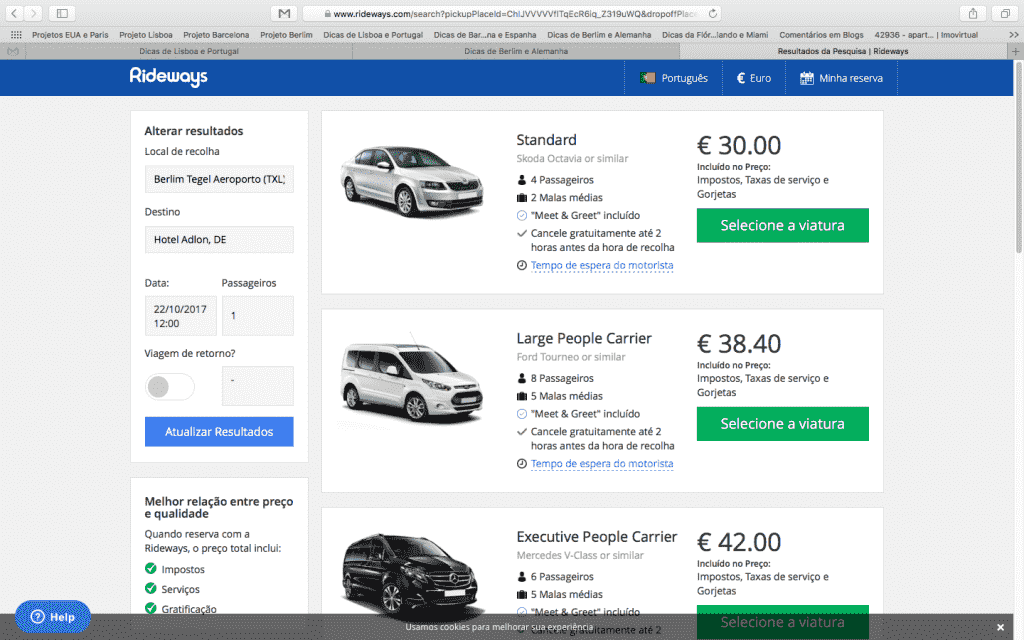The image size is (1024, 640).
Task: Click the Large People Carrier person icon
Action: tap(522, 378)
